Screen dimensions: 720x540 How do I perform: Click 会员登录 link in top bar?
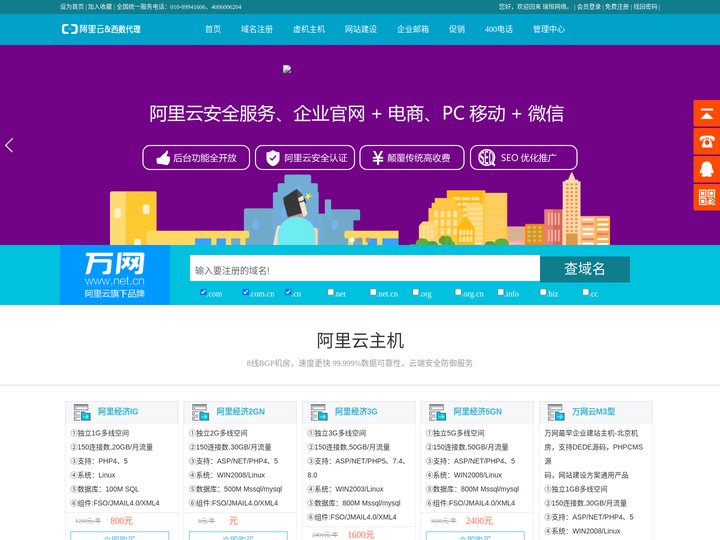589,6
